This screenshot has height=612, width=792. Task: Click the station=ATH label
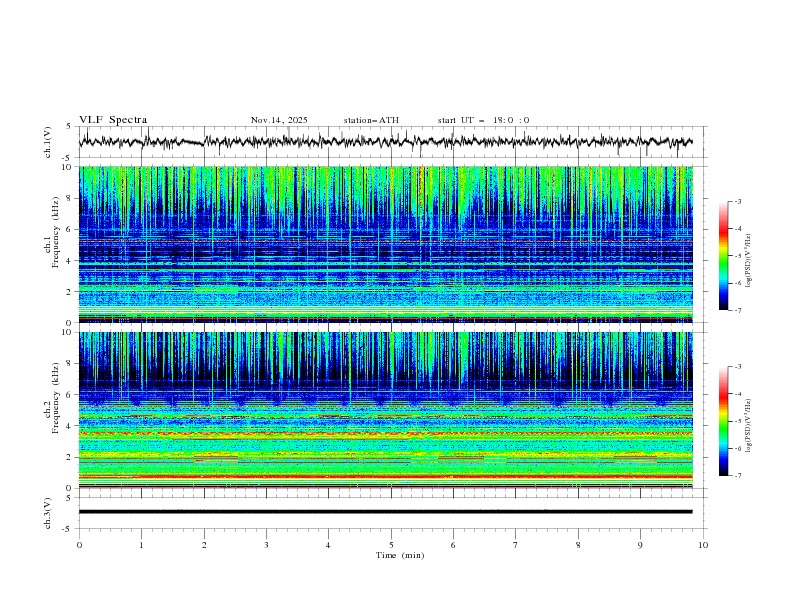(371, 120)
